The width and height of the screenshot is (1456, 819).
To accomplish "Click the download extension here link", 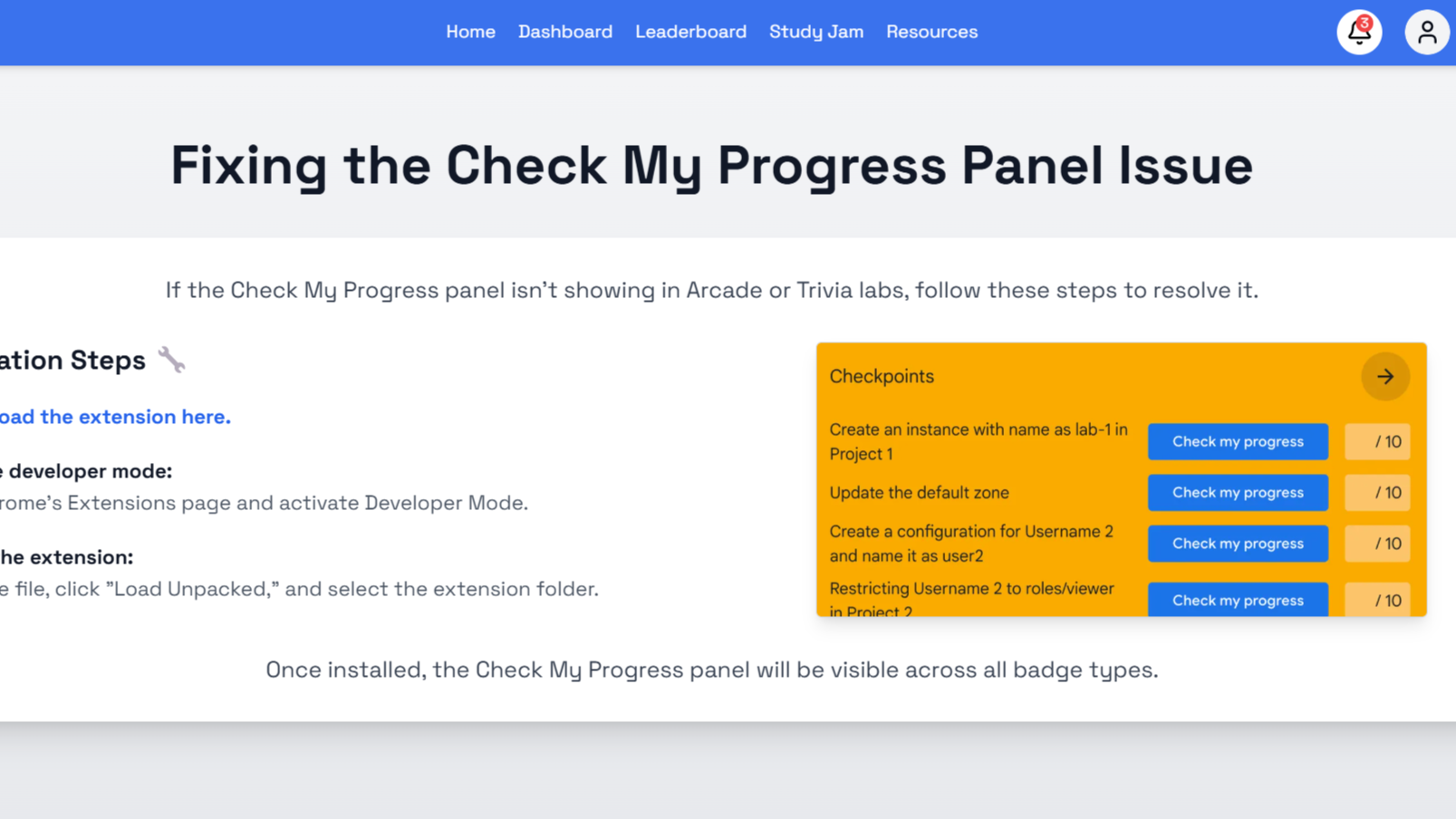I will (x=115, y=417).
